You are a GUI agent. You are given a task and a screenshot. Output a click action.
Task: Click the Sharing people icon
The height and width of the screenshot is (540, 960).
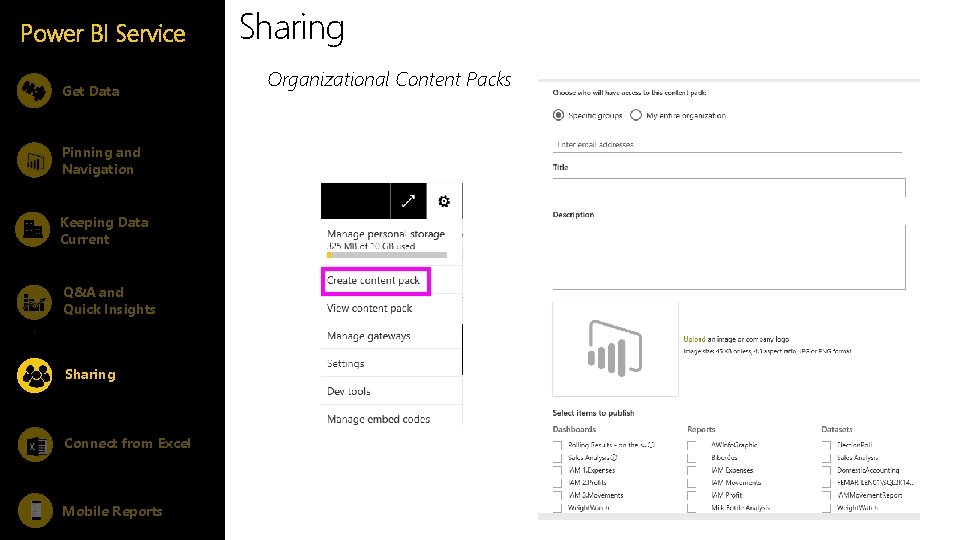(x=35, y=375)
